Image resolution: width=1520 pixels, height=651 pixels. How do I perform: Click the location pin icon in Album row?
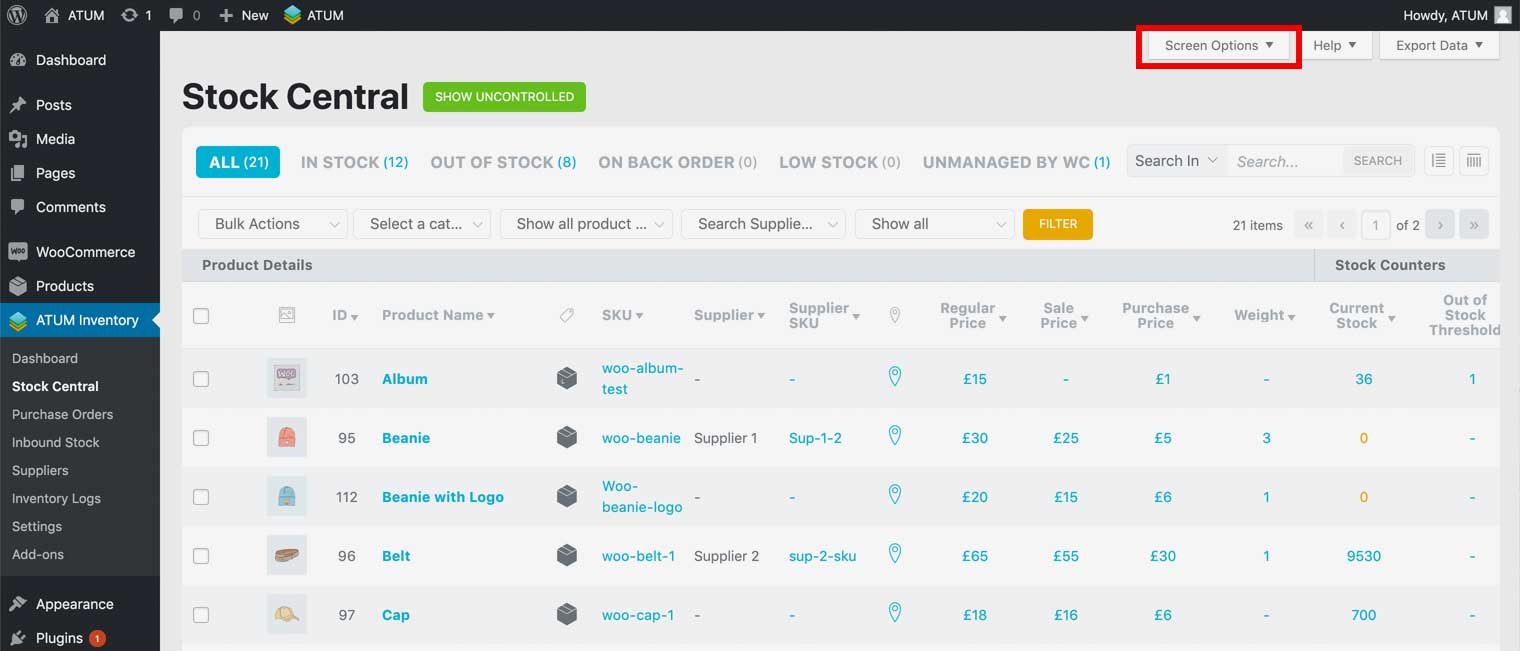pyautogui.click(x=895, y=377)
